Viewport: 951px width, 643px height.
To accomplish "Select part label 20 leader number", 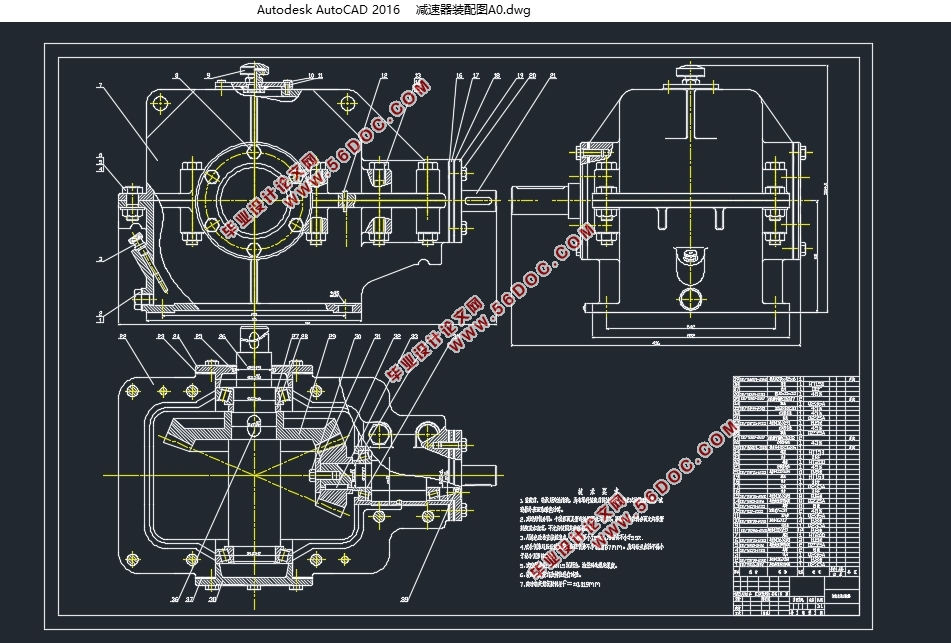I will coord(533,76).
